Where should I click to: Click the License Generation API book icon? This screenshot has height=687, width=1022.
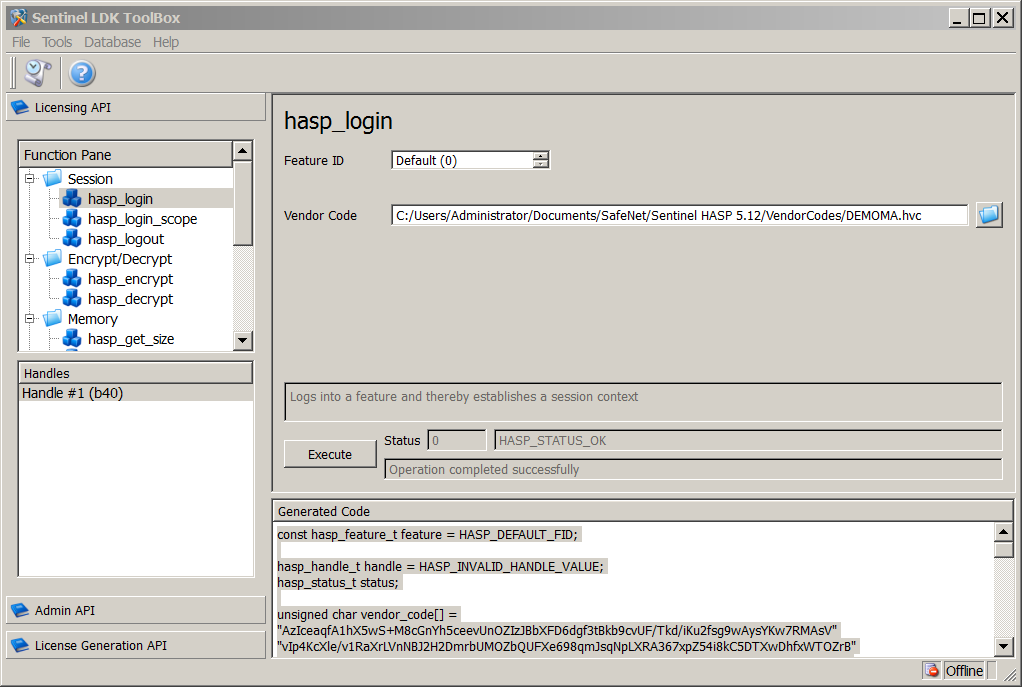coord(20,645)
